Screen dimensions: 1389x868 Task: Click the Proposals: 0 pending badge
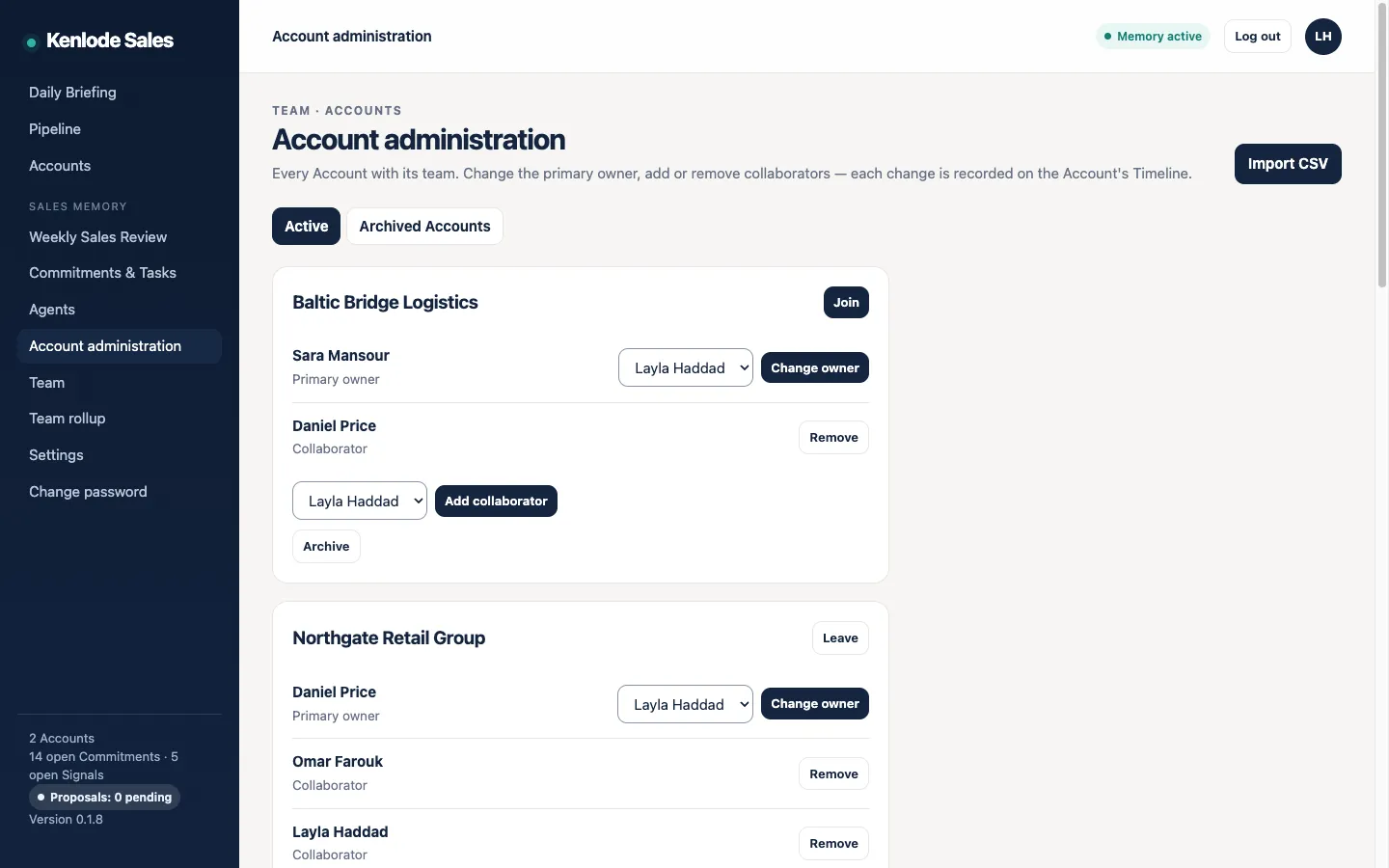coord(104,798)
